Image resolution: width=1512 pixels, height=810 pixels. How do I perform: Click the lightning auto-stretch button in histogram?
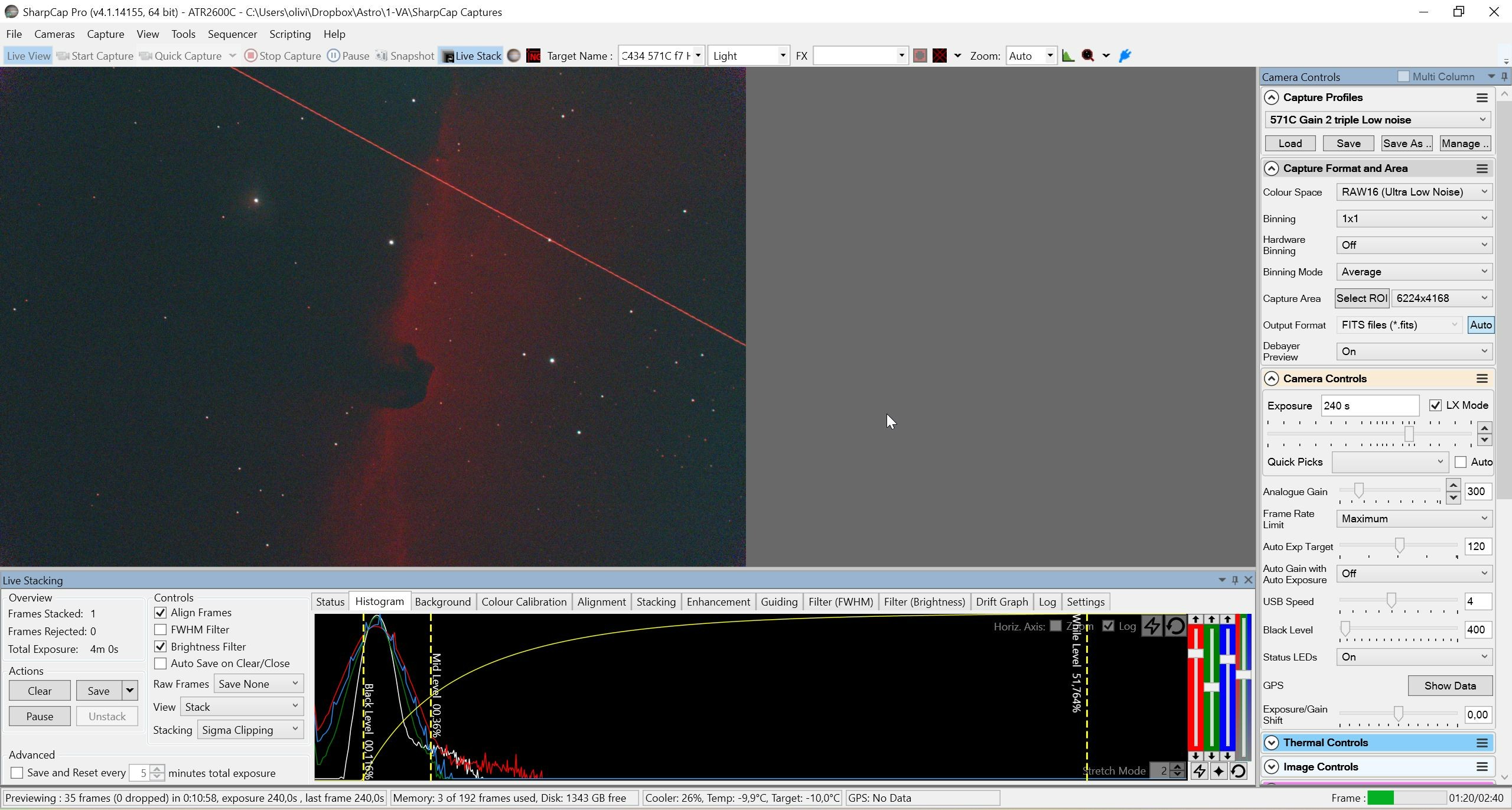click(x=1152, y=626)
